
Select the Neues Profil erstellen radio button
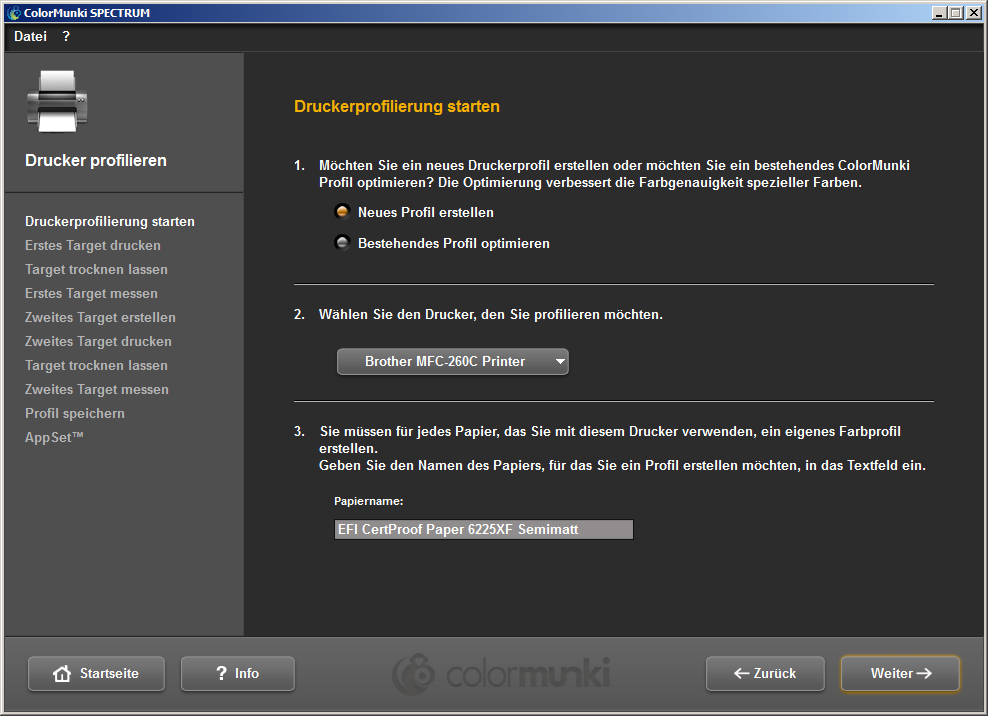click(342, 212)
